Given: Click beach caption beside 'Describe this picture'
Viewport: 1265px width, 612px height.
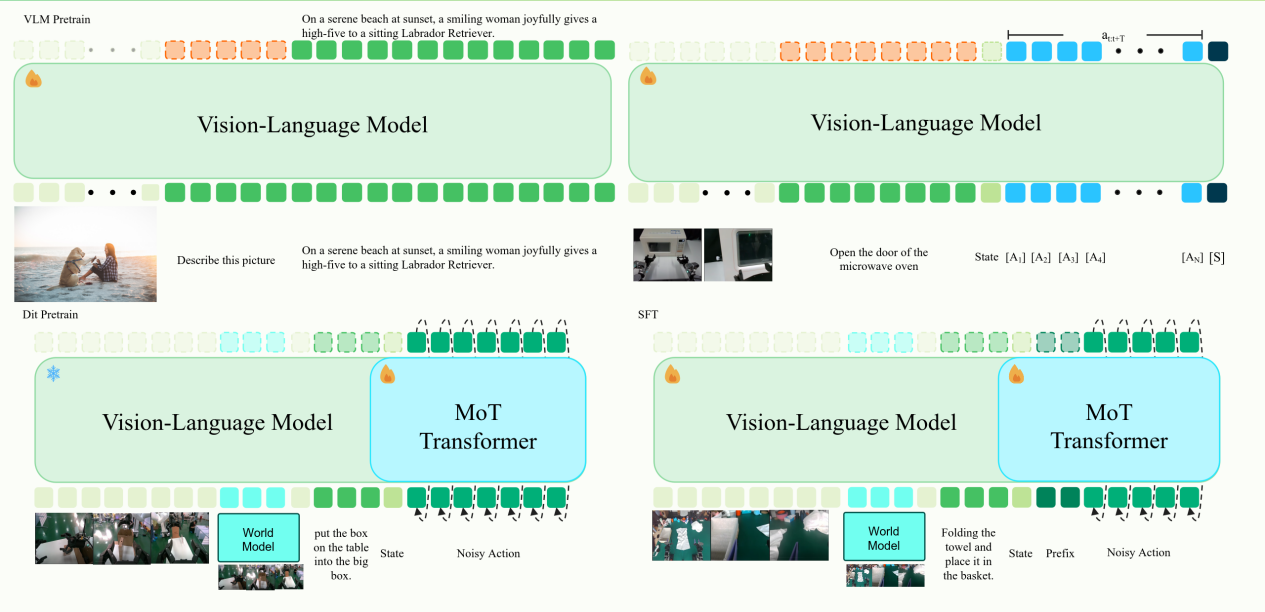Looking at the screenshot, I should pyautogui.click(x=449, y=257).
